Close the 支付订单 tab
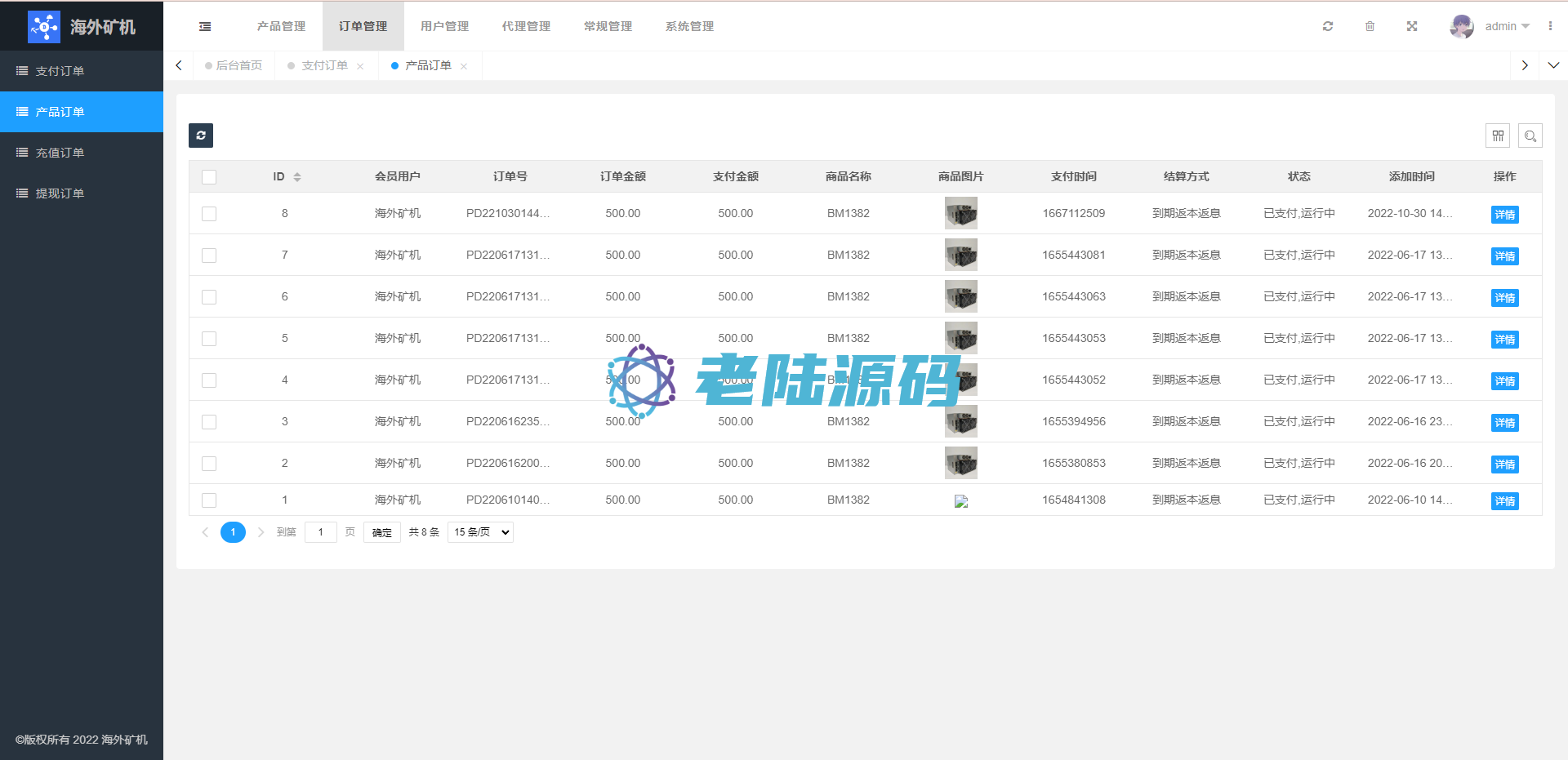The width and height of the screenshot is (1568, 760). (x=360, y=66)
